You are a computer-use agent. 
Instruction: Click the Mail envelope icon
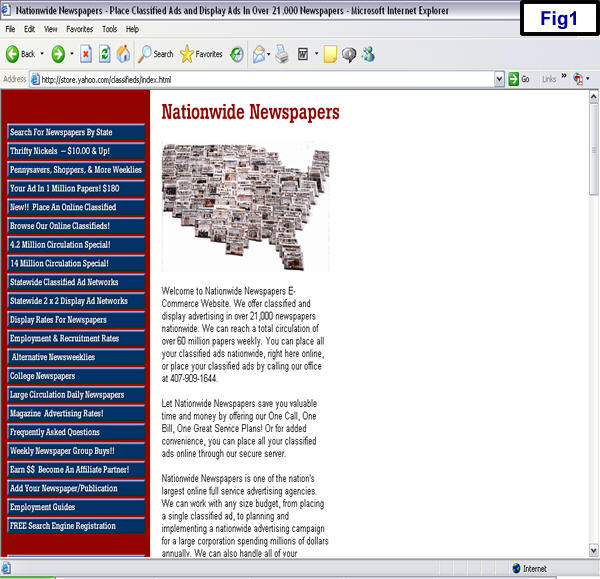259,54
